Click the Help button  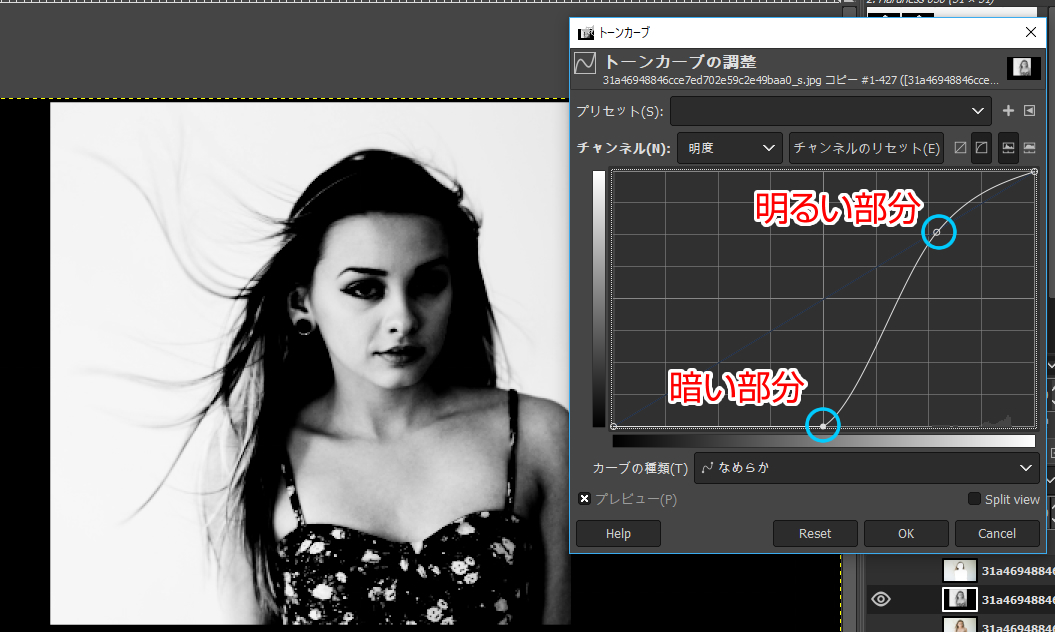[618, 534]
